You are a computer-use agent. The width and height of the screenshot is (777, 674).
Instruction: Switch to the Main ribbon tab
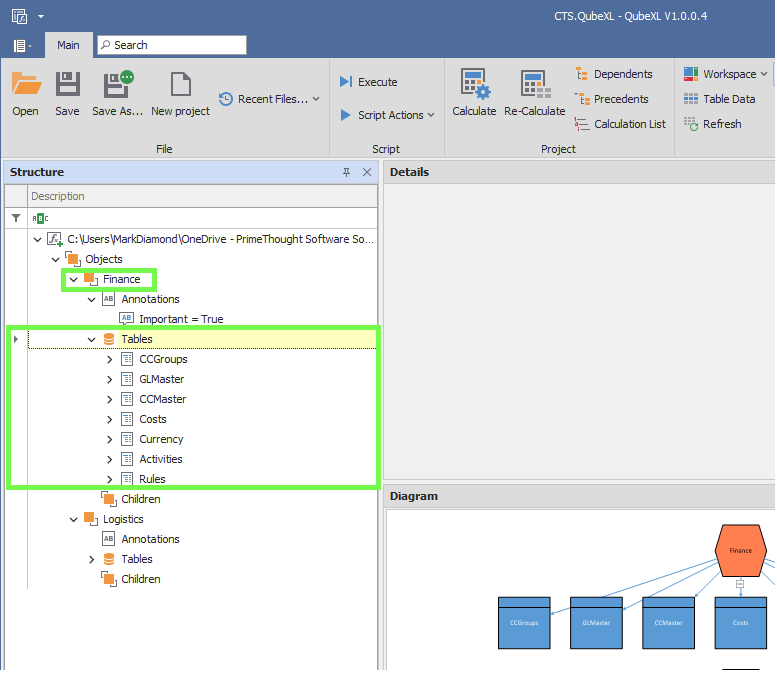68,45
